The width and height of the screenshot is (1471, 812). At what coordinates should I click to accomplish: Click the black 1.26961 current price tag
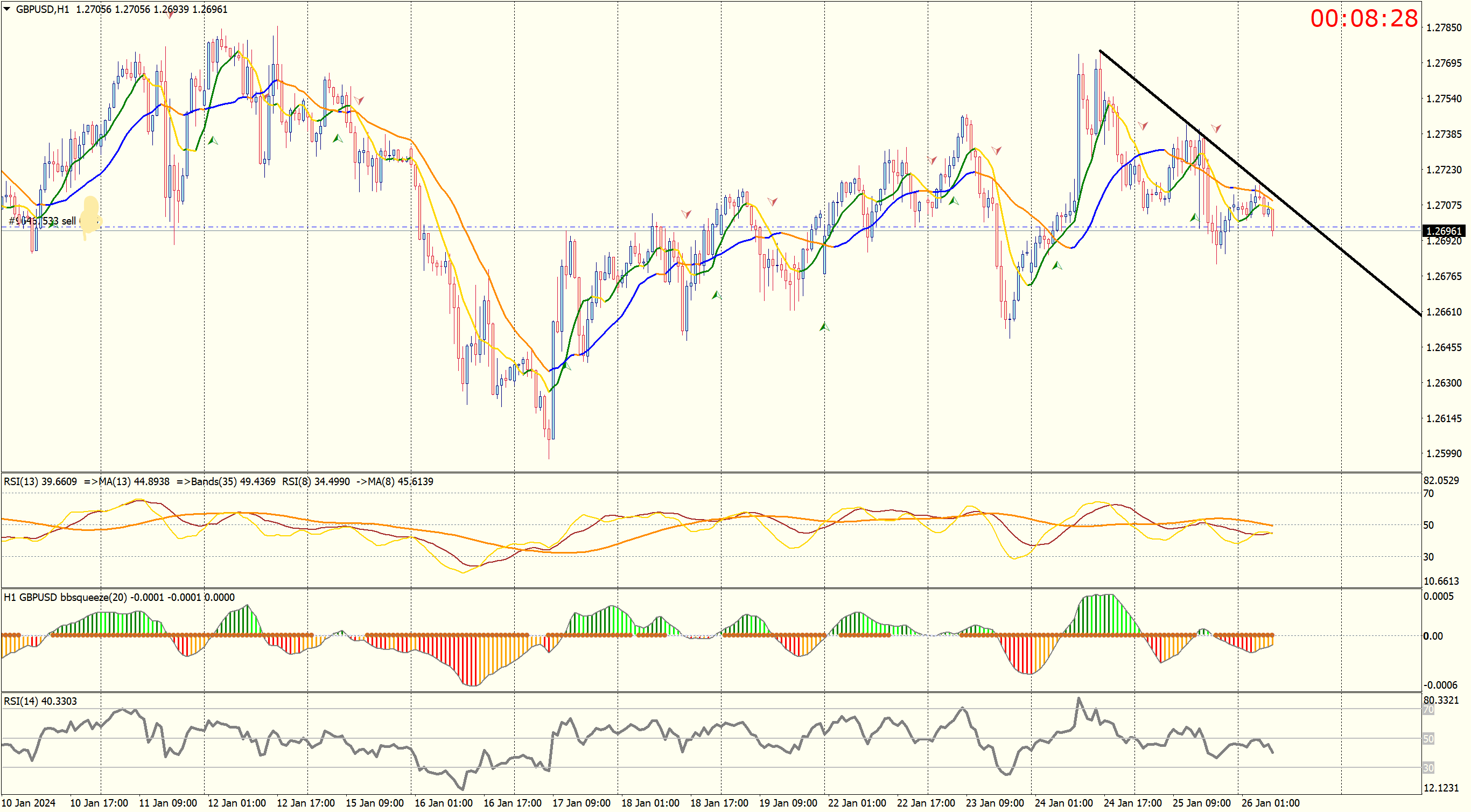pos(1444,231)
